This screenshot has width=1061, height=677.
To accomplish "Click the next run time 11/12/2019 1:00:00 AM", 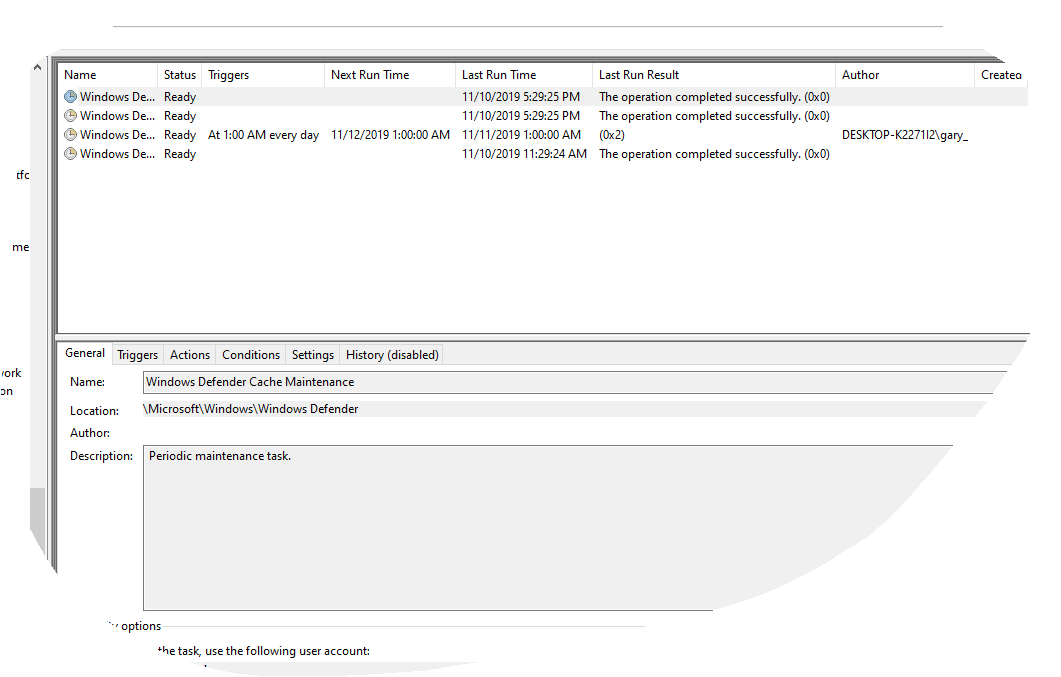I will (x=390, y=135).
